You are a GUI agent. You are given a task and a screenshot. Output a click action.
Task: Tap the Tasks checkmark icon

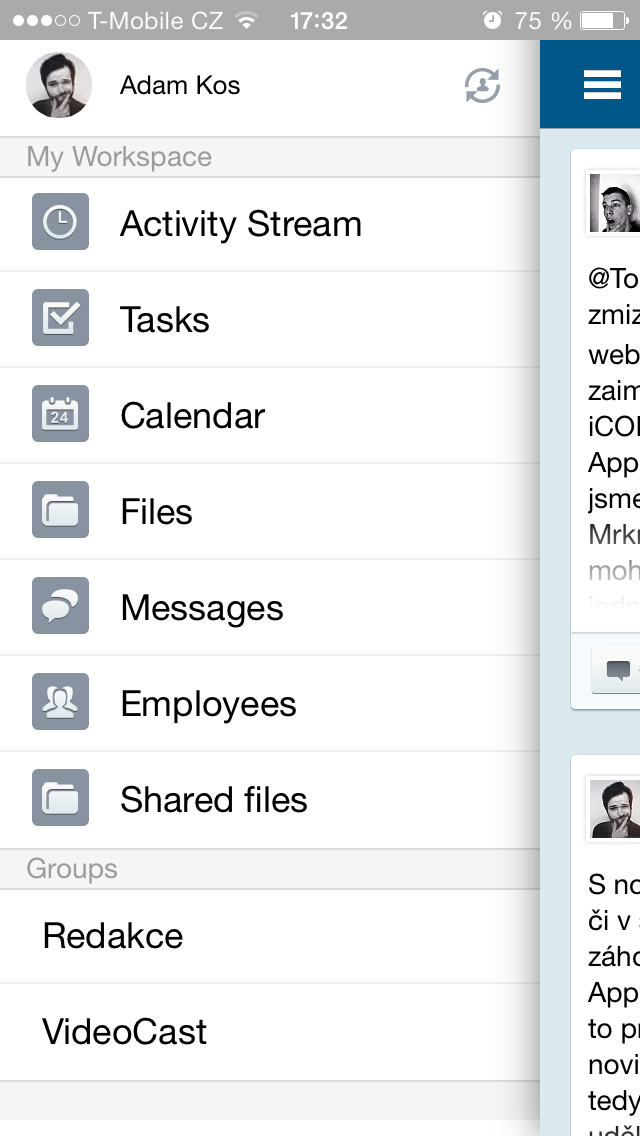60,318
